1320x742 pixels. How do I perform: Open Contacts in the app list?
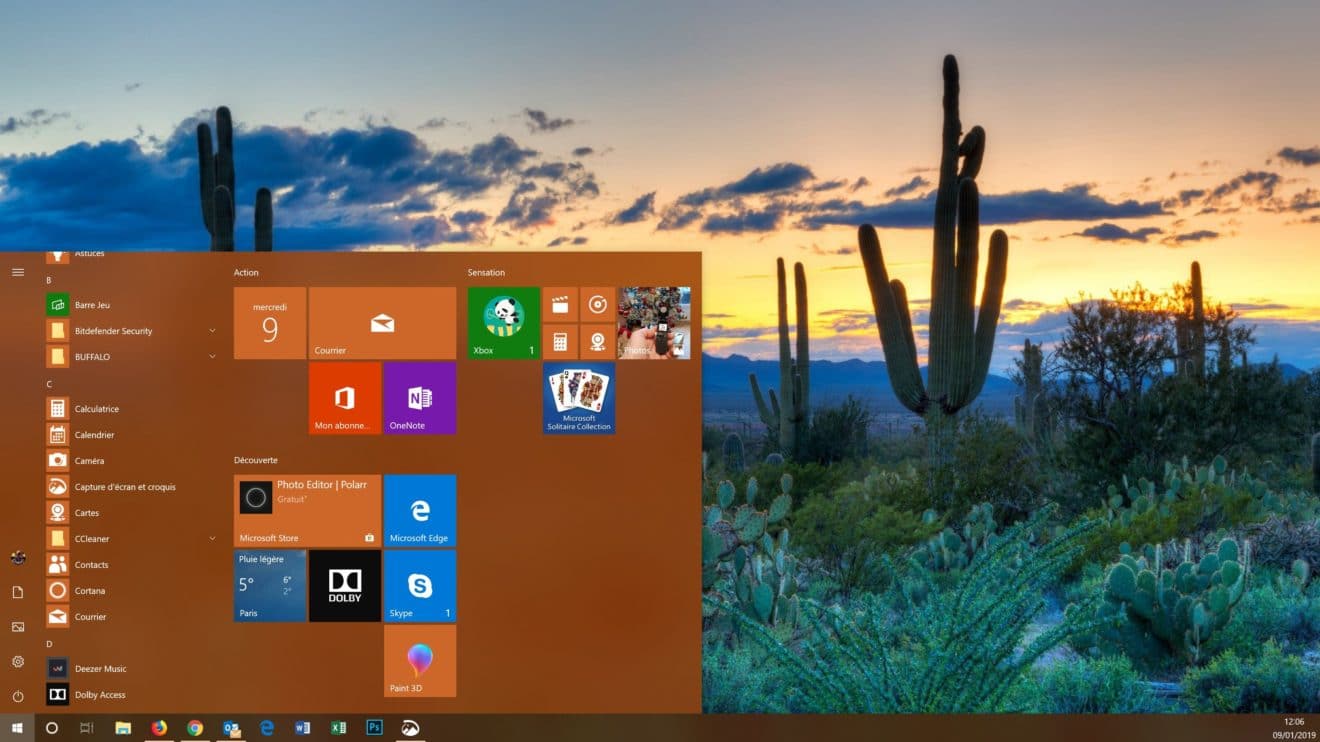[133, 565]
